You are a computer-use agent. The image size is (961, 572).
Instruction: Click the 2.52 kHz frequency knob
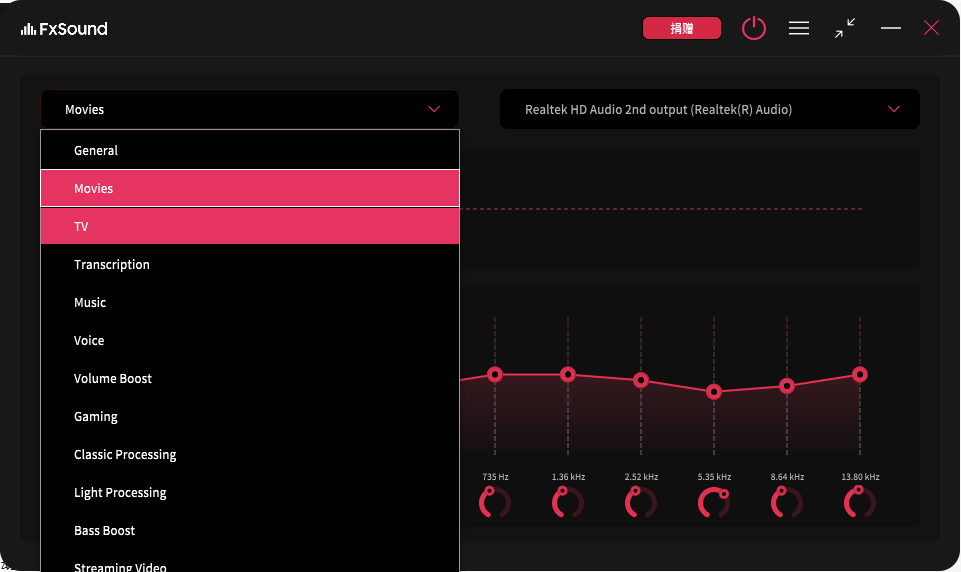[x=640, y=502]
